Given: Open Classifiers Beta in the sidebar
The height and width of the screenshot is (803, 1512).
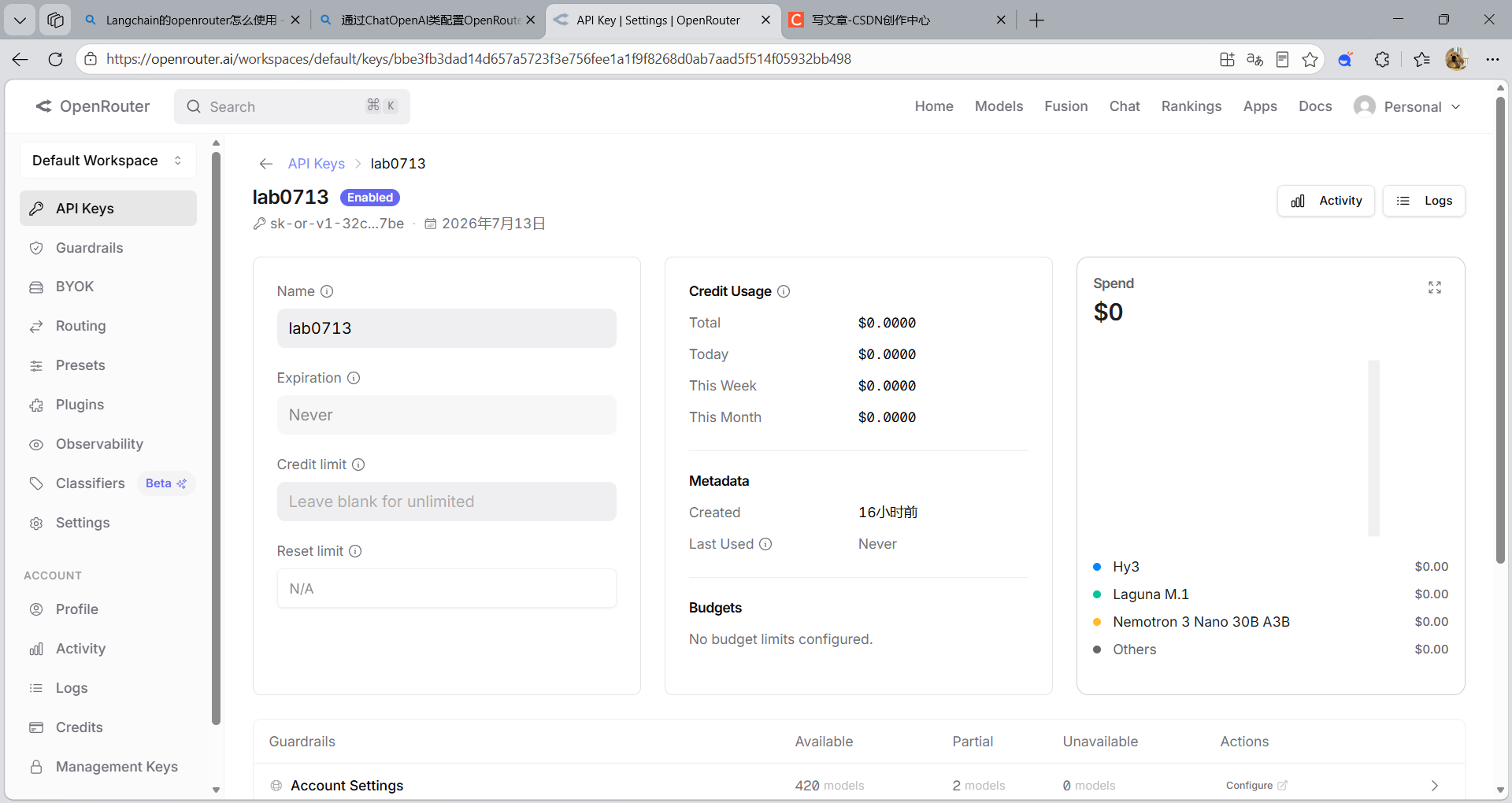Looking at the screenshot, I should click(x=108, y=483).
